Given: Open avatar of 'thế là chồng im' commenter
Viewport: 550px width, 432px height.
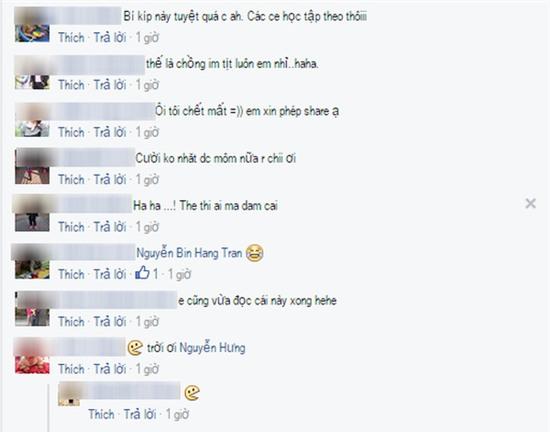Looking at the screenshot, I should [x=32, y=72].
